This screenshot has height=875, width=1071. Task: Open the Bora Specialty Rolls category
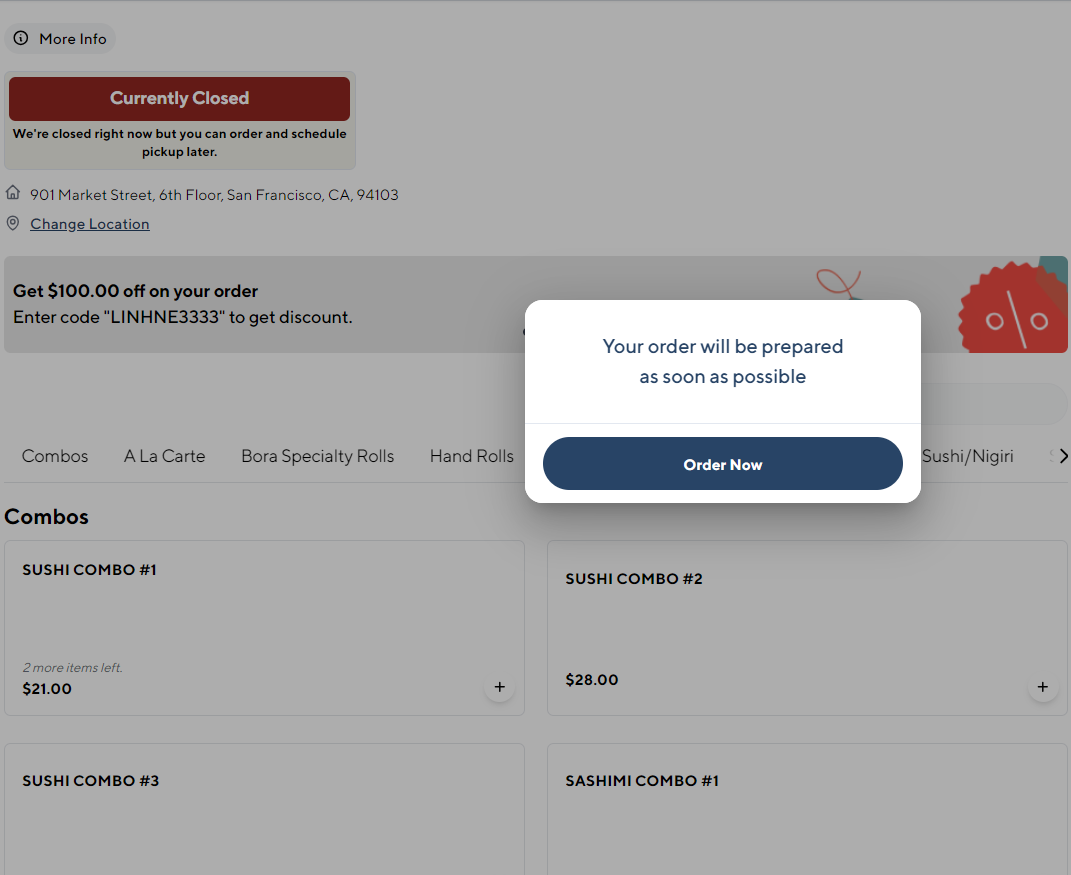point(317,455)
